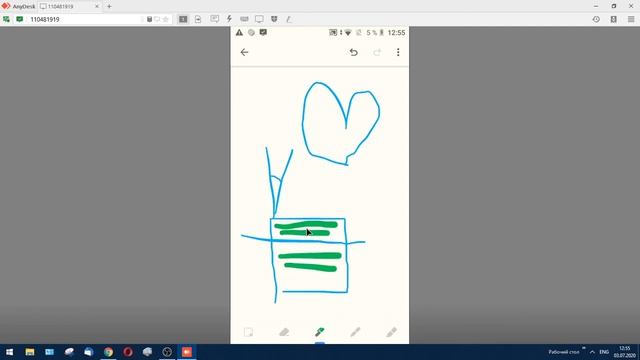Switch ENG input language in tray
This screenshot has width=640, height=360.
point(604,352)
